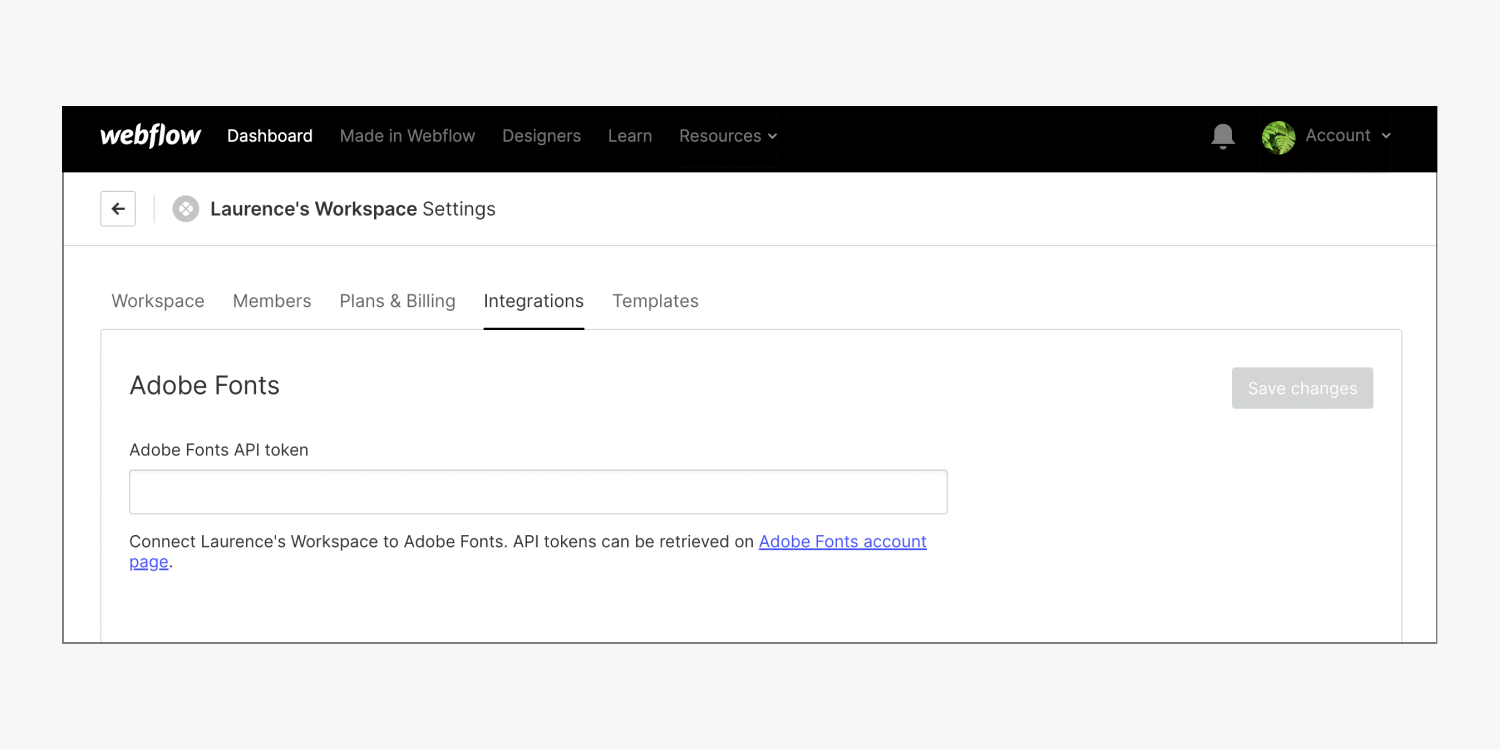Open the Learn nav item
Image resolution: width=1501 pixels, height=751 pixels.
coord(630,136)
